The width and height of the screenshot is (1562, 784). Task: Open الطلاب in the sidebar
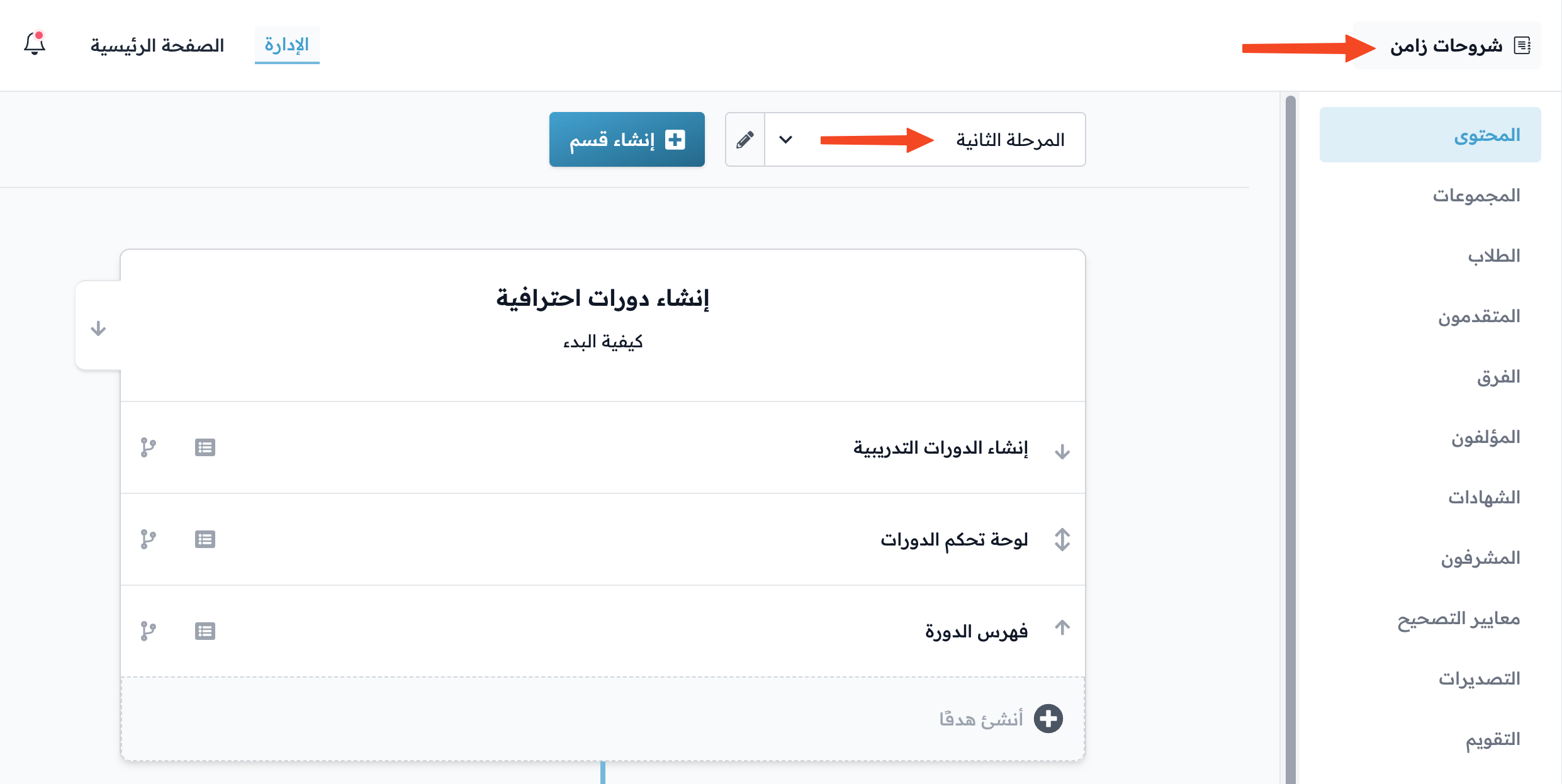coord(1494,256)
